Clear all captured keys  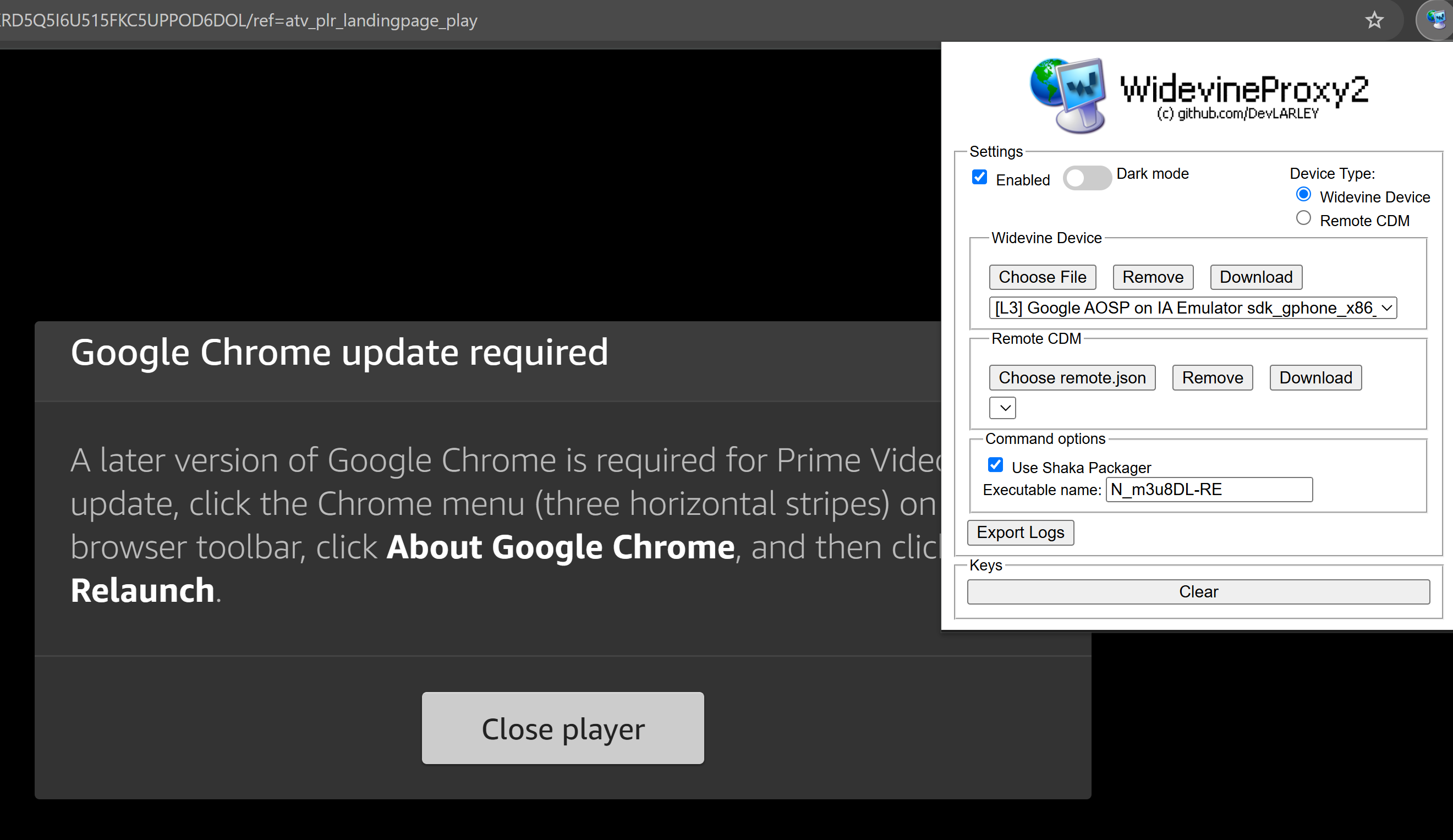pos(1198,591)
